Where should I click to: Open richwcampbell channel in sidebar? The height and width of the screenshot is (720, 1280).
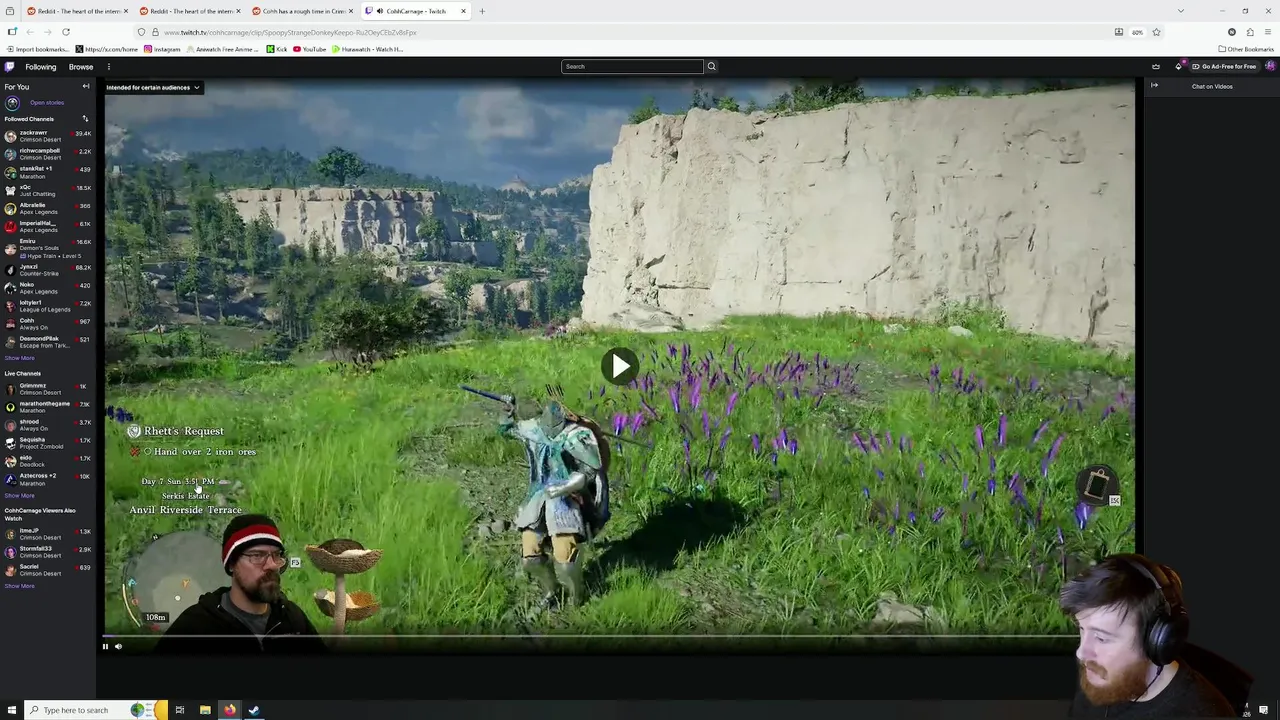pos(48,154)
